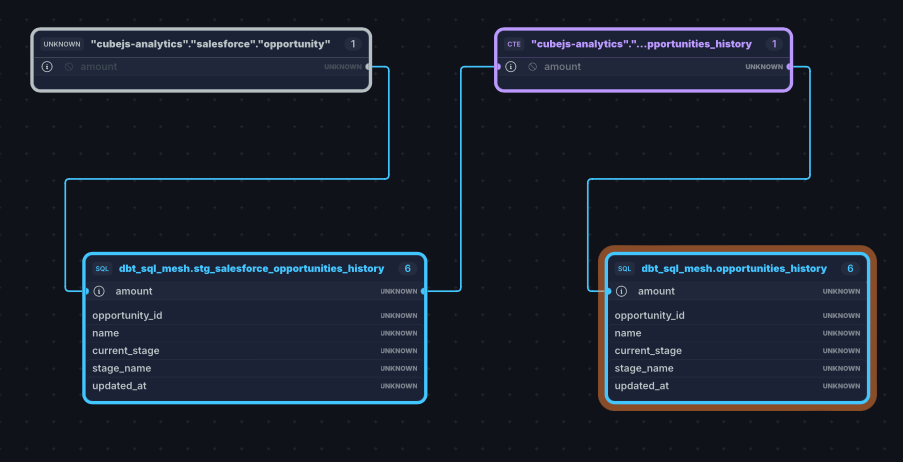
Task: Click info icon in stg_salesforce_opportunities_history amount row
Action: (99, 291)
